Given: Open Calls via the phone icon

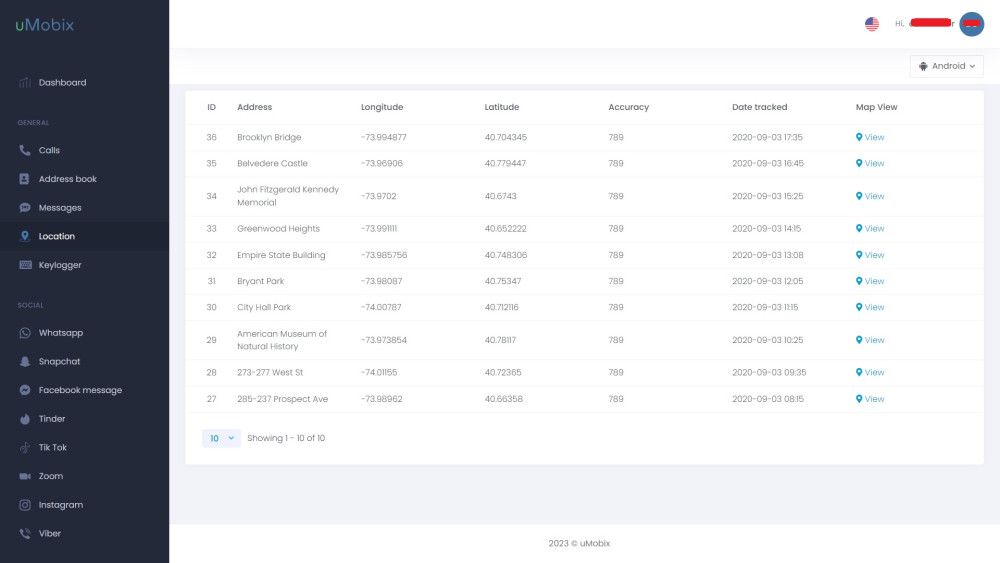Looking at the screenshot, I should (x=25, y=150).
